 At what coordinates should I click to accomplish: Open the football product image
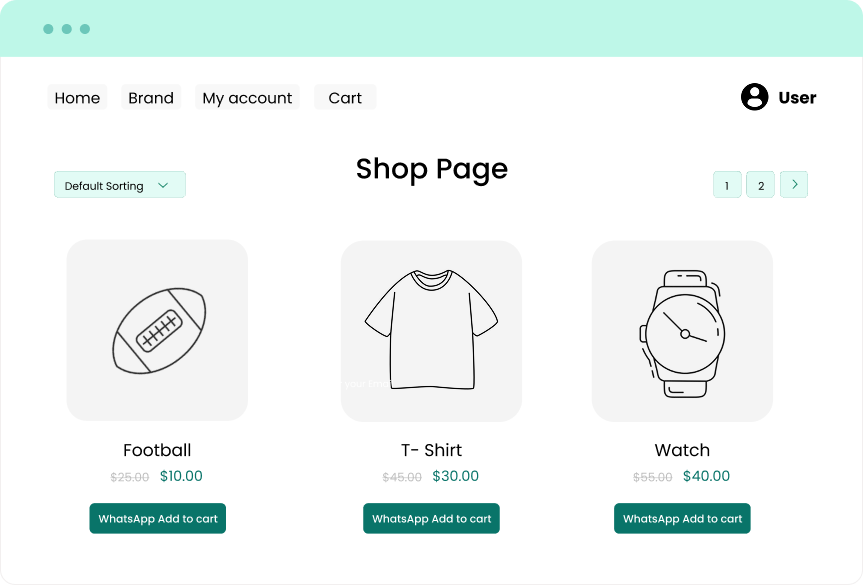[x=157, y=330]
